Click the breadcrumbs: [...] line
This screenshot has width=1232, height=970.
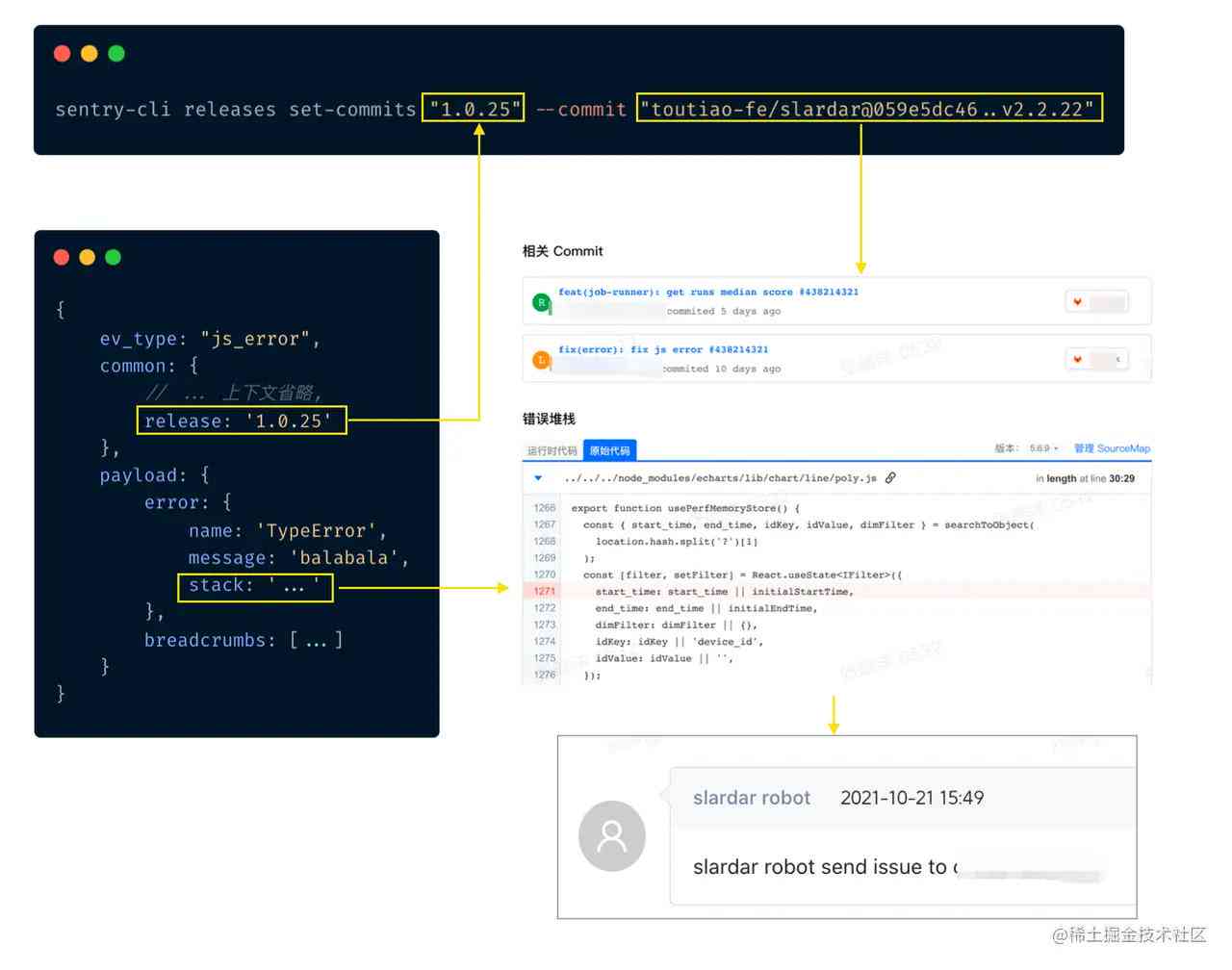pos(244,640)
